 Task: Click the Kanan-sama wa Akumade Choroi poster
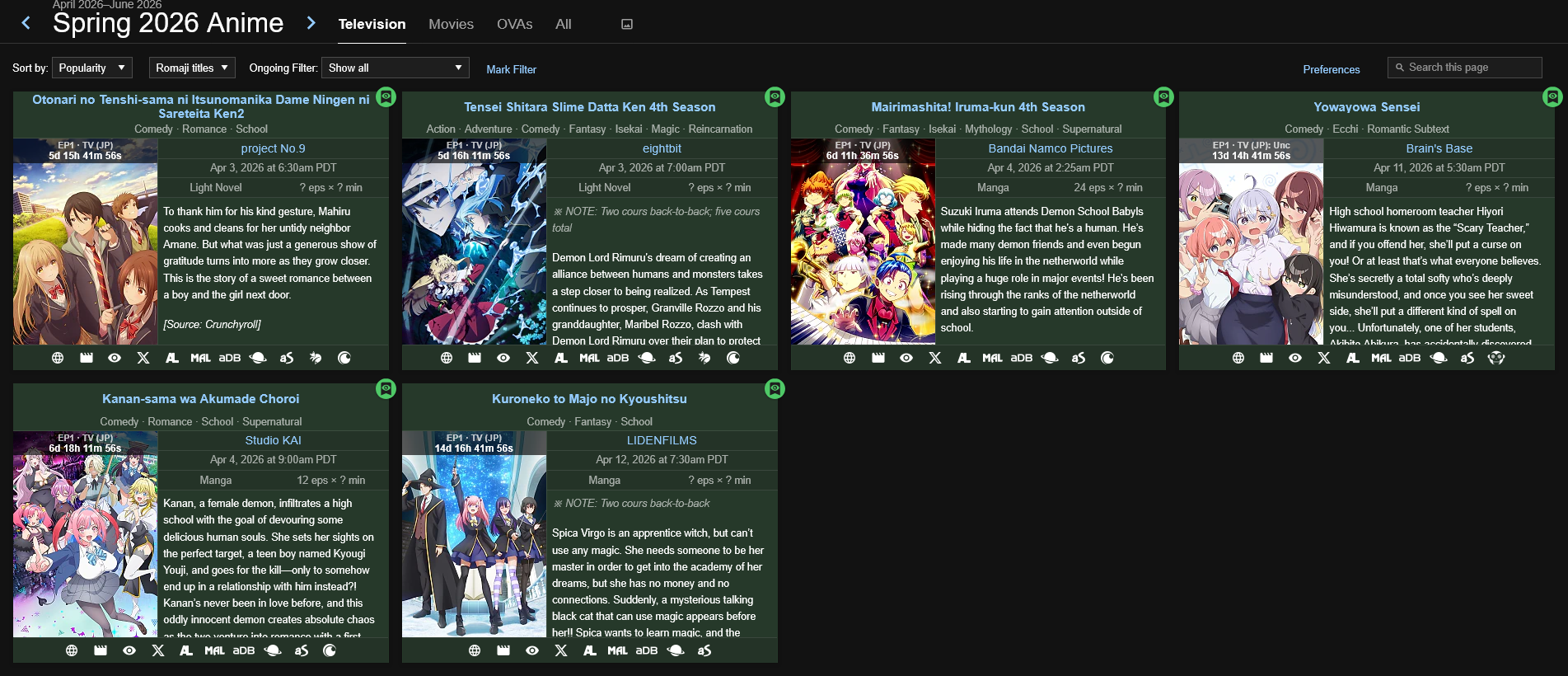[85, 534]
